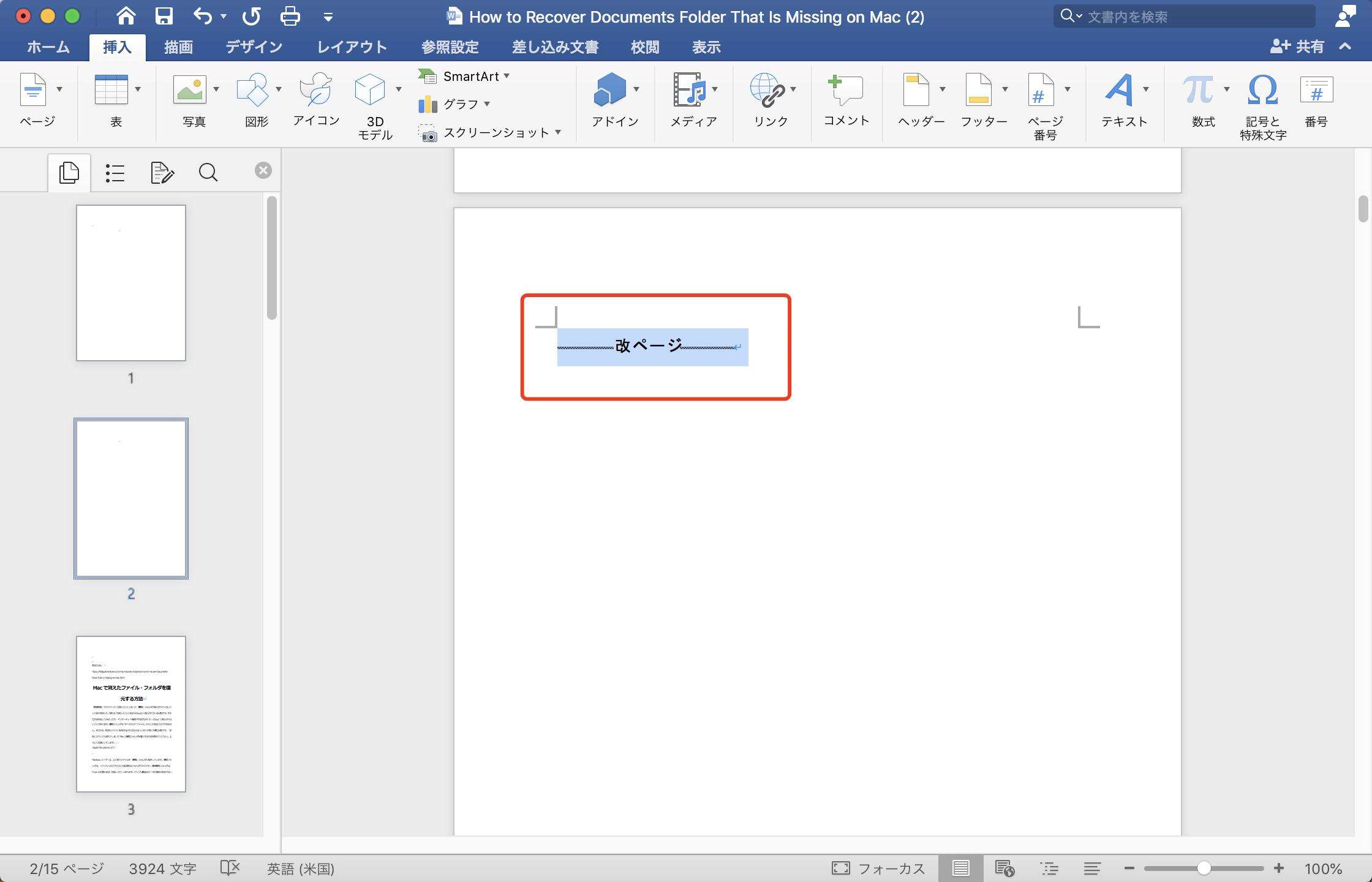1372x882 pixels.
Task: Open the symbols and special characters Omega icon
Action: pos(1262,91)
